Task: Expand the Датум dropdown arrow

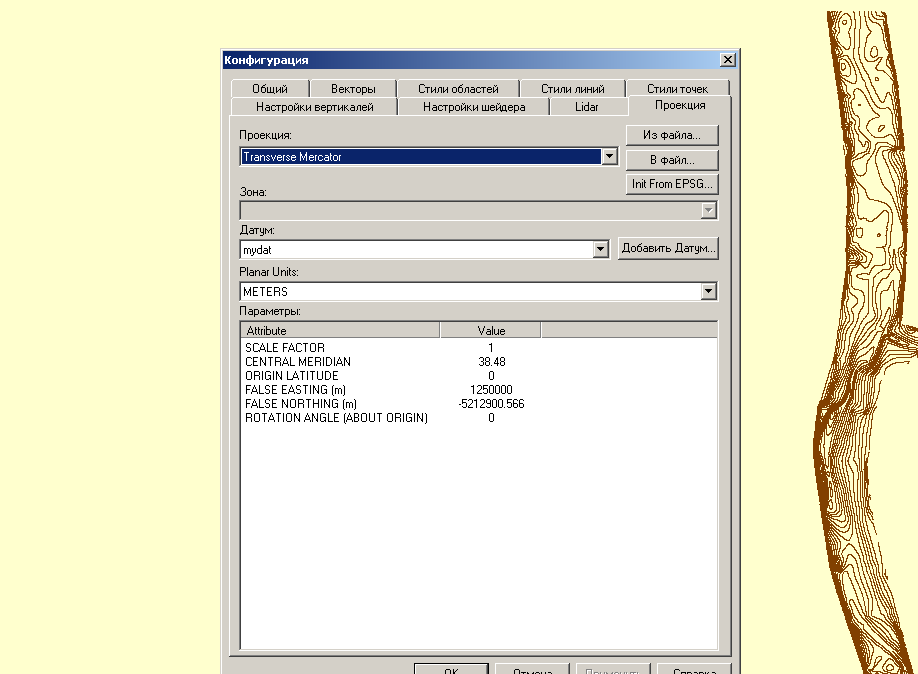Action: point(600,249)
